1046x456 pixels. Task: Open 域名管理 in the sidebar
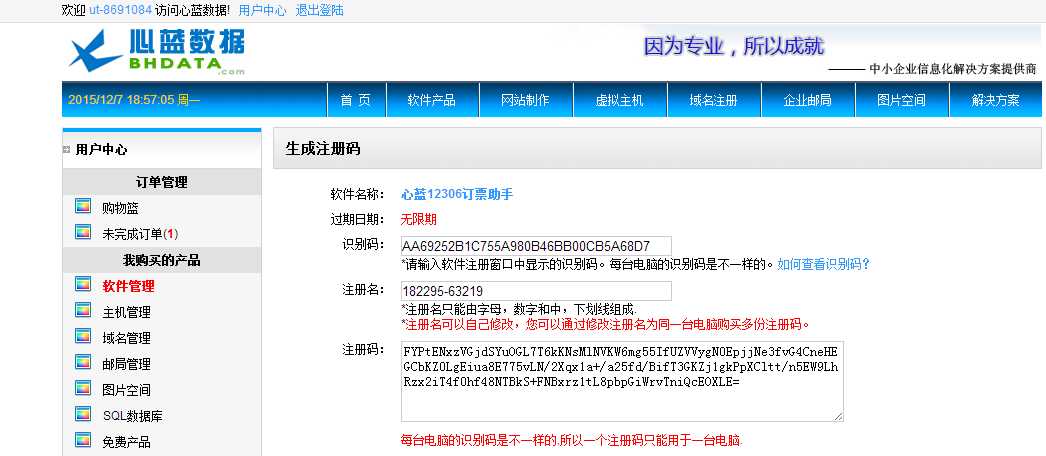click(127, 338)
